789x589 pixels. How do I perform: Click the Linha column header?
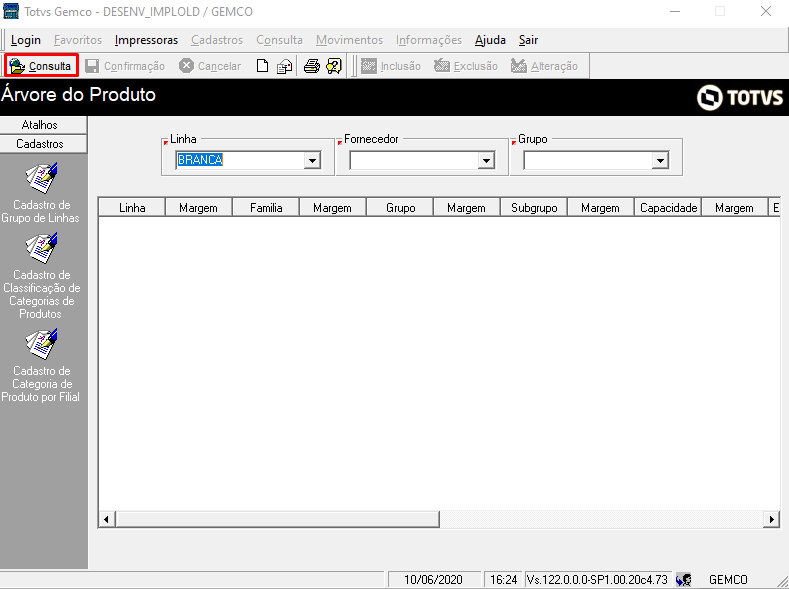(132, 208)
